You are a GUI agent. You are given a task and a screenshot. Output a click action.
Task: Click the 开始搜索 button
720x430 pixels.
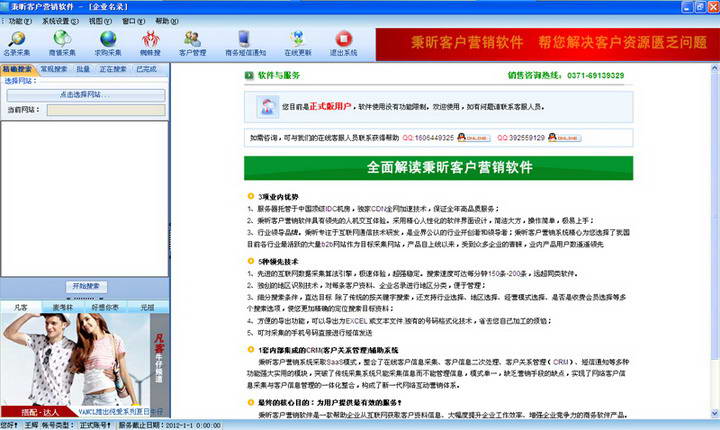click(86, 287)
